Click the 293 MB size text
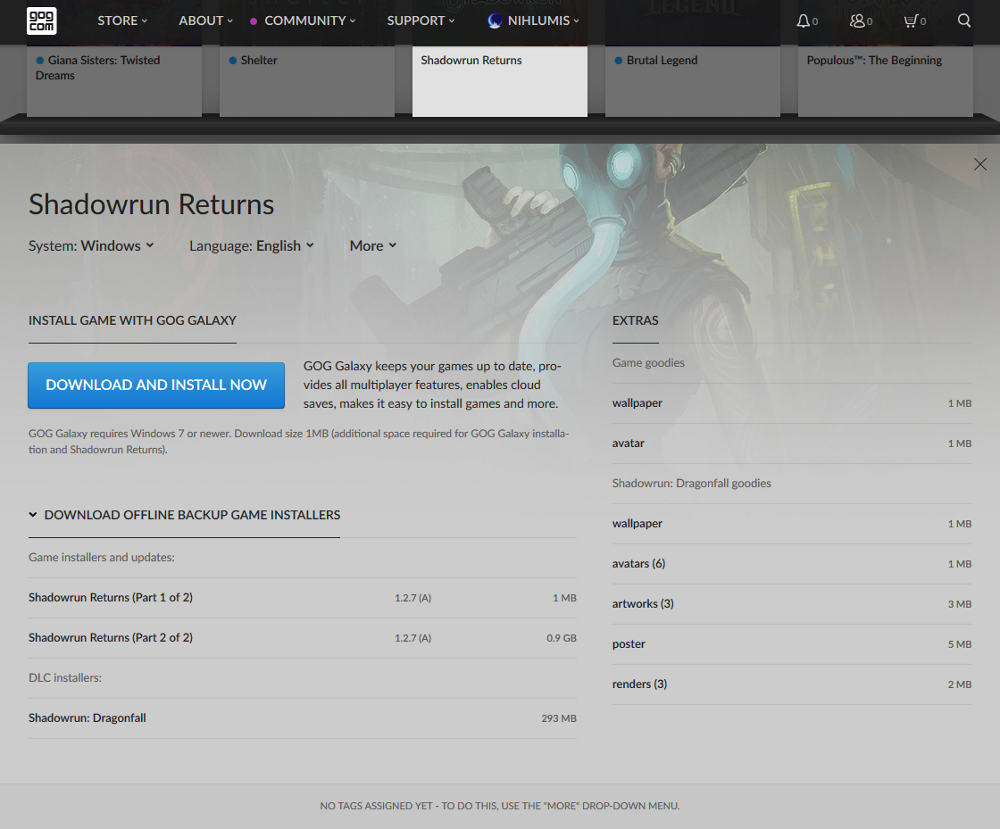The image size is (1000, 829). (559, 718)
